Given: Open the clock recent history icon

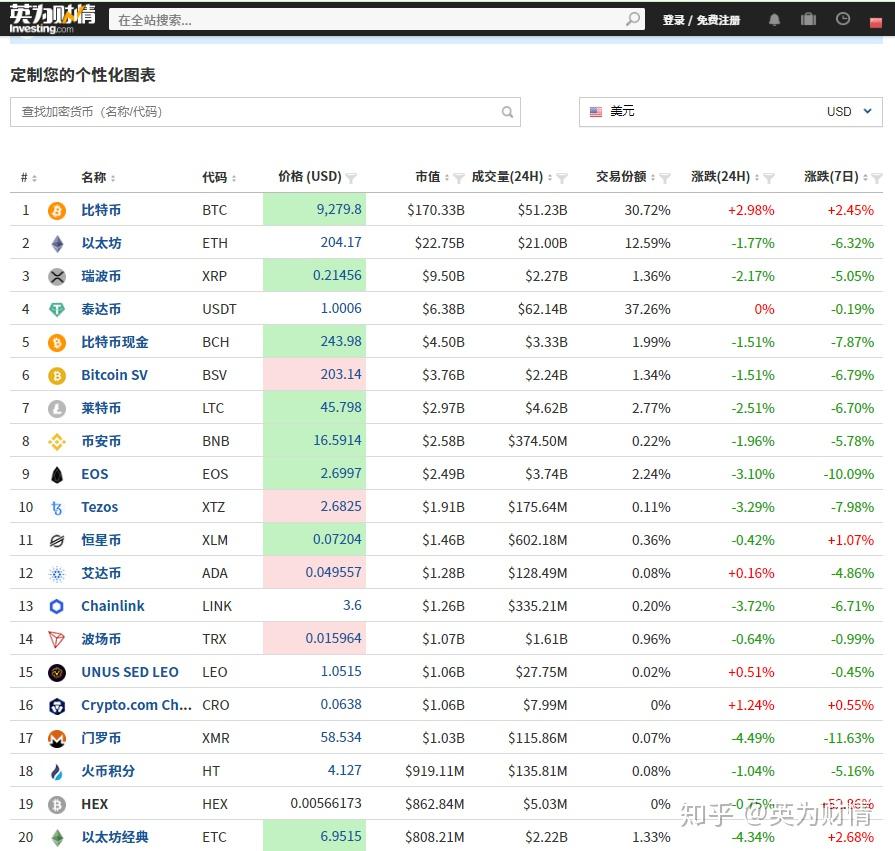Looking at the screenshot, I should 842,19.
